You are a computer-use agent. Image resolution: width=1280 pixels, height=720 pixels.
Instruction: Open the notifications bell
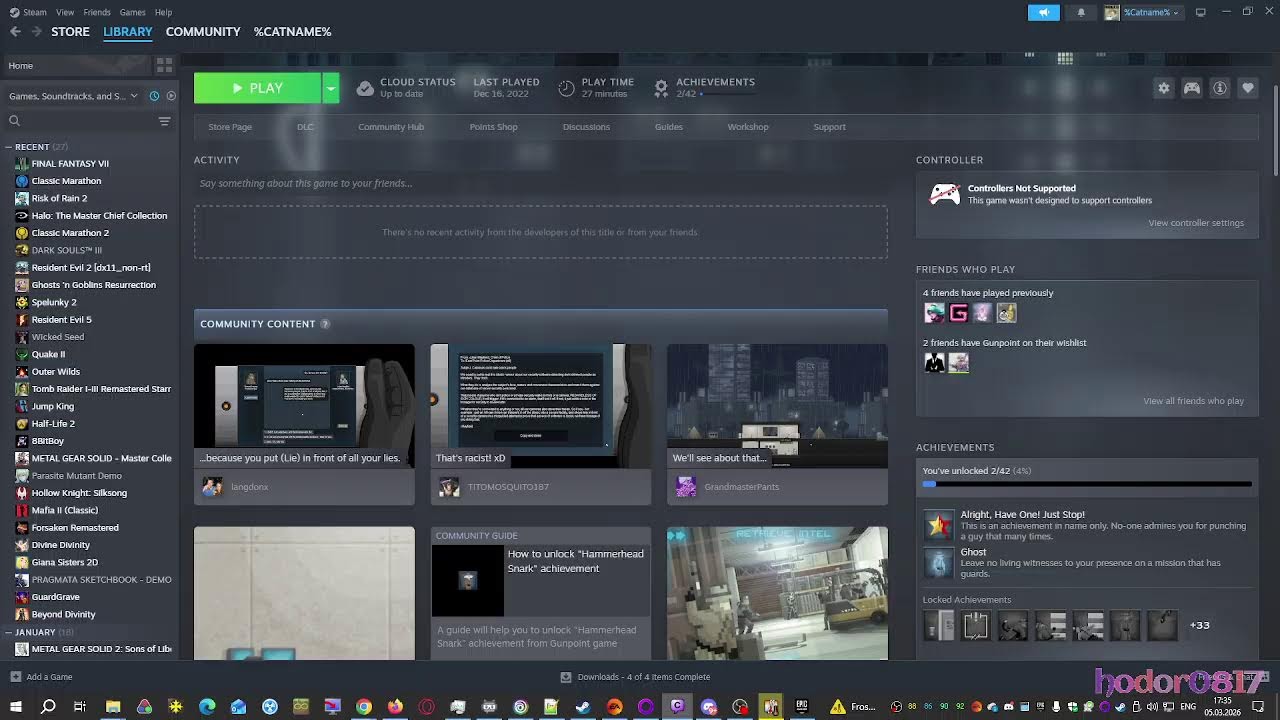pyautogui.click(x=1081, y=12)
